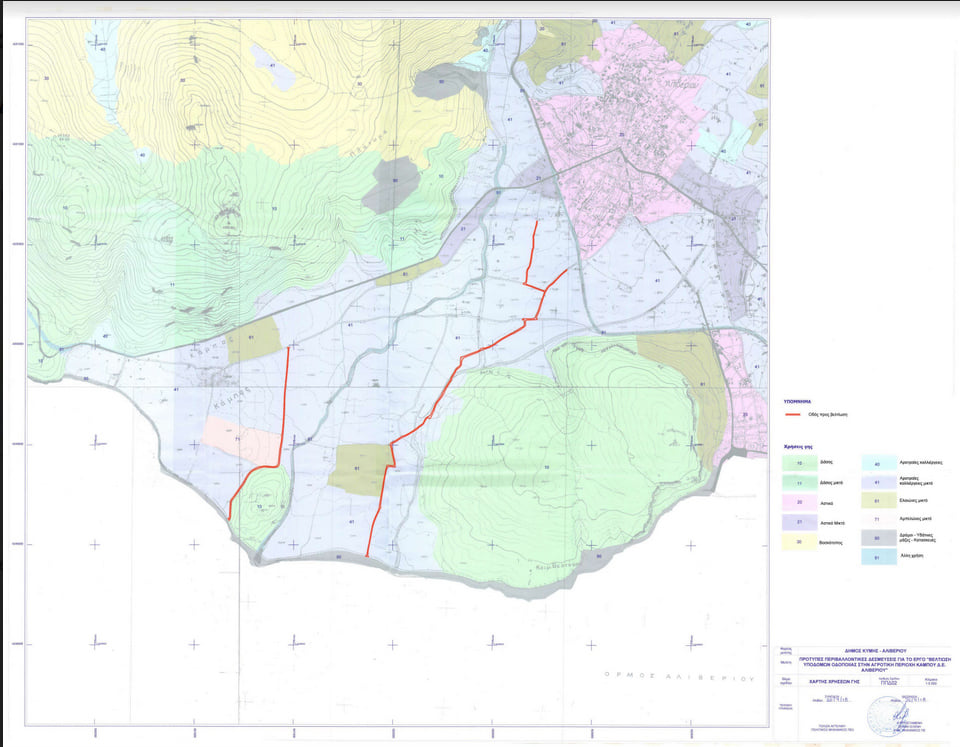Click the 'ΔΗΜΟΣ ΚΥΜΗΣ - ΑΛΙΒΕΡΙΟΥ' title
The image size is (960, 747).
876,651
